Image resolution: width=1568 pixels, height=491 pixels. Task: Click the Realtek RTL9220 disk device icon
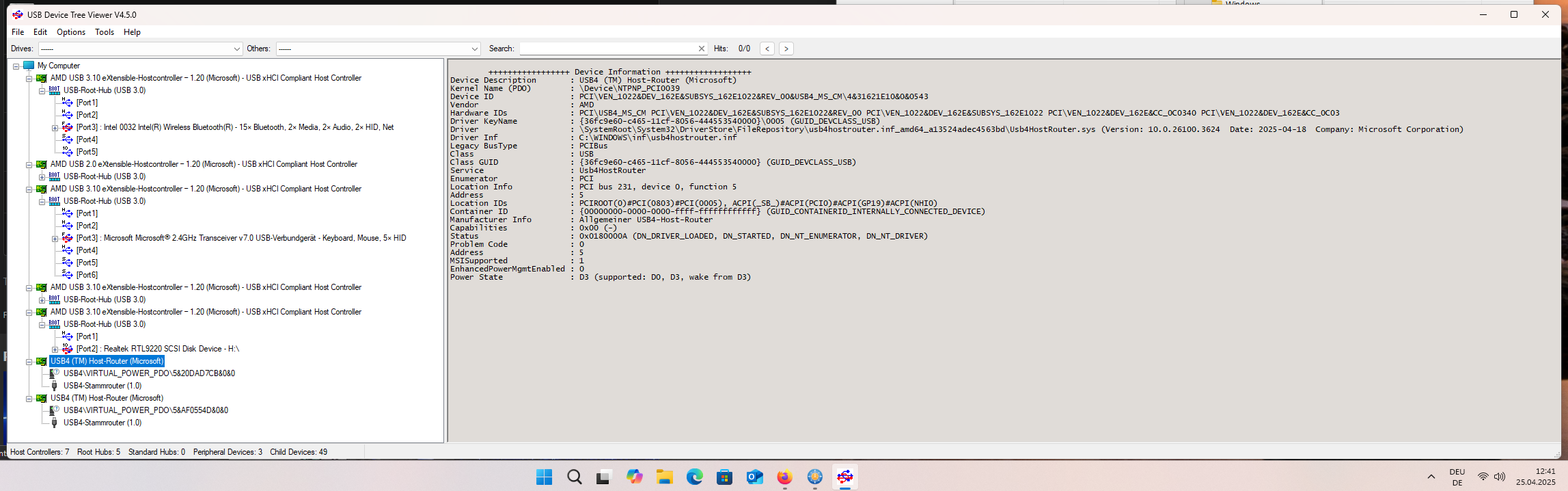[x=68, y=349]
